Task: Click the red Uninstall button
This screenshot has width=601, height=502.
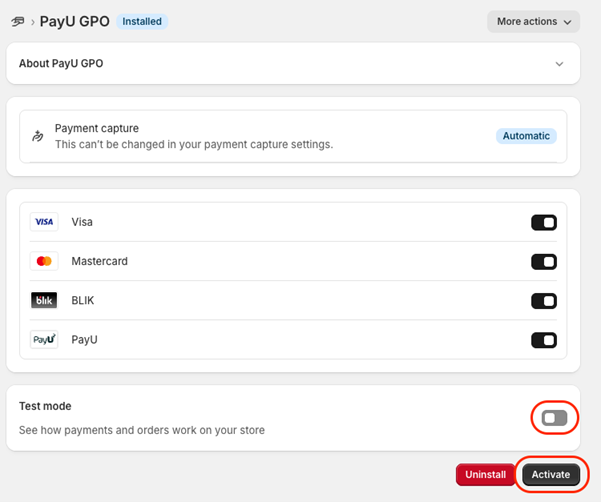Action: (x=485, y=474)
